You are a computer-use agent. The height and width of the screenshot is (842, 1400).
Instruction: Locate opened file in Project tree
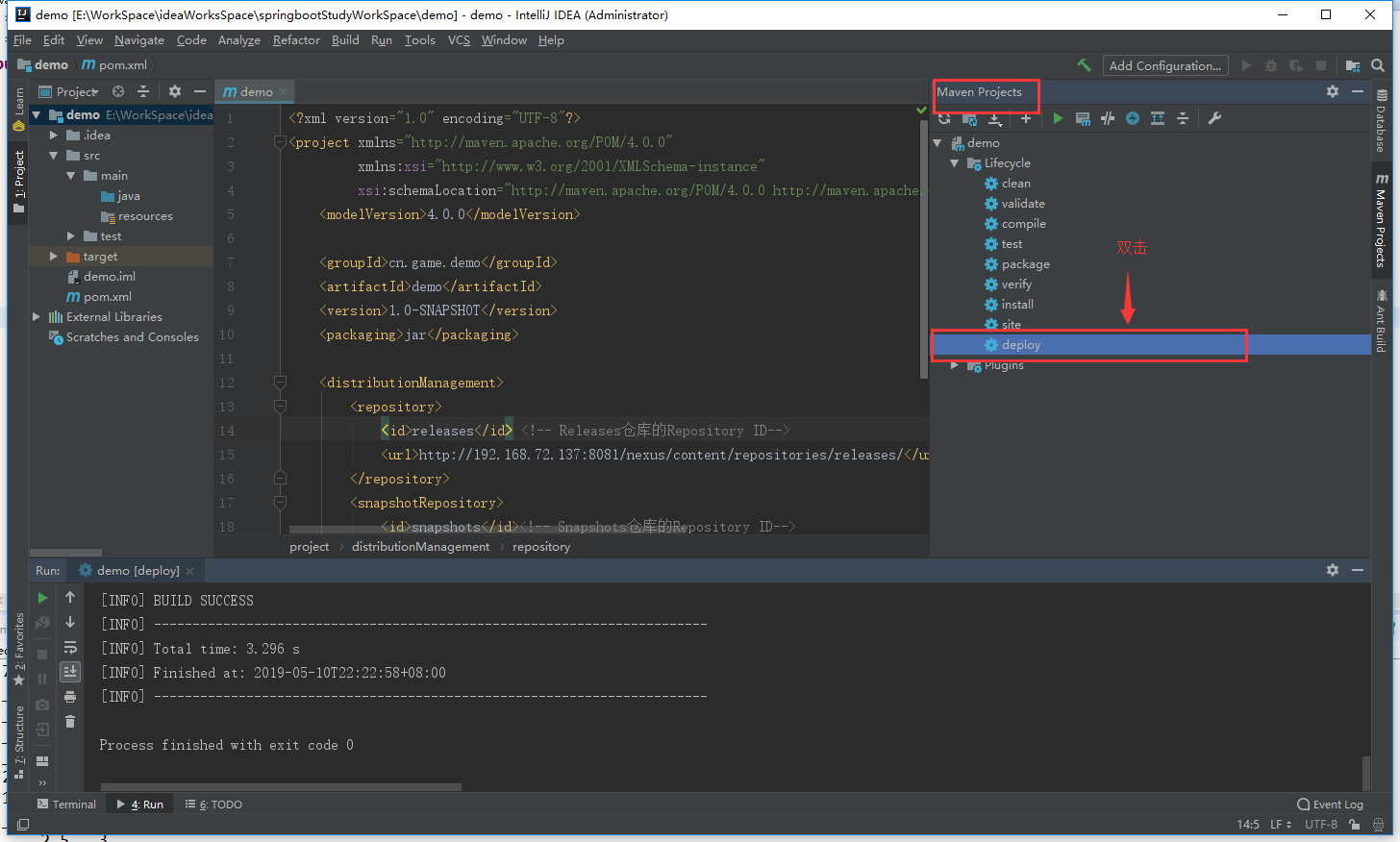coord(118,91)
